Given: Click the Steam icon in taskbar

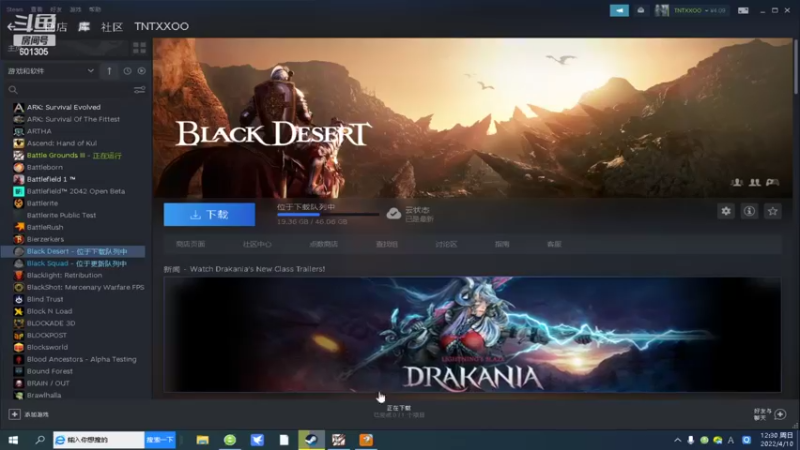Looking at the screenshot, I should coord(311,440).
